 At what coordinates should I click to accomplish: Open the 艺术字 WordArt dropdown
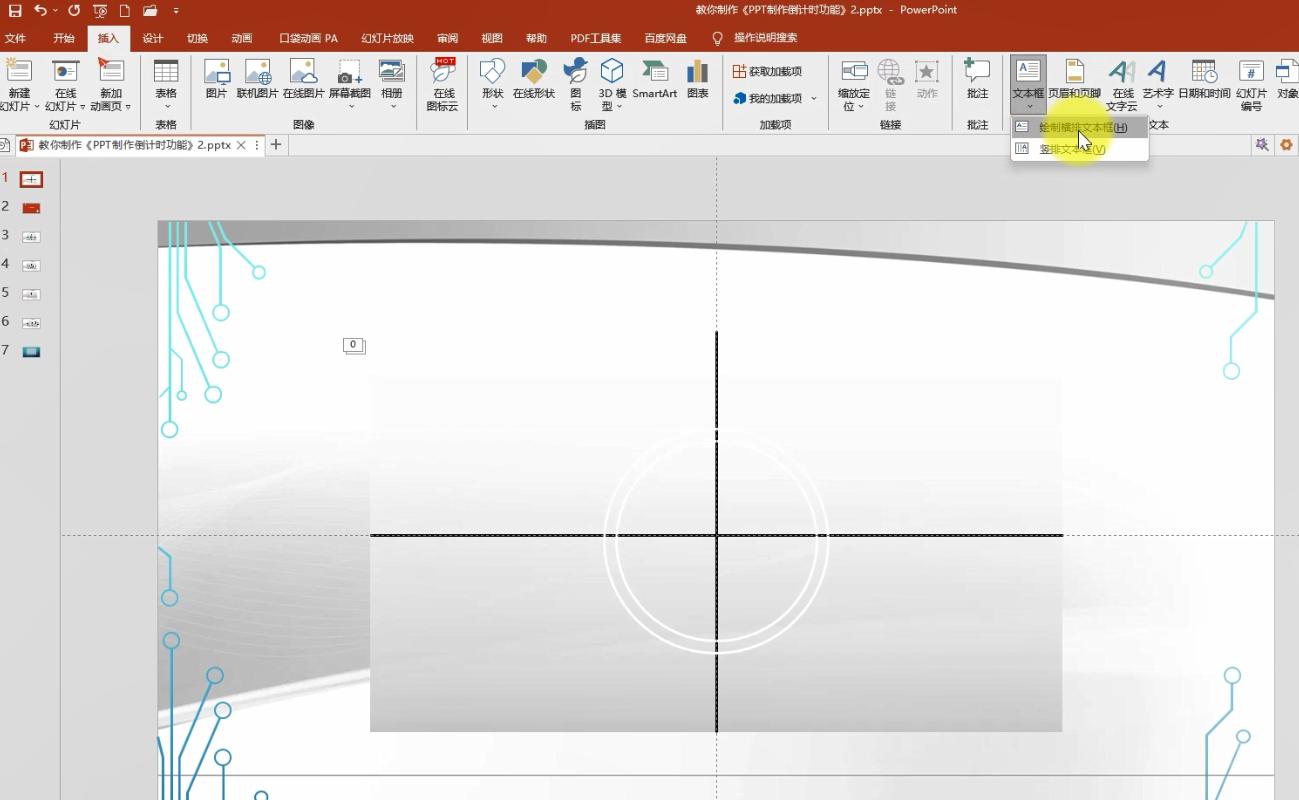coord(1158,106)
